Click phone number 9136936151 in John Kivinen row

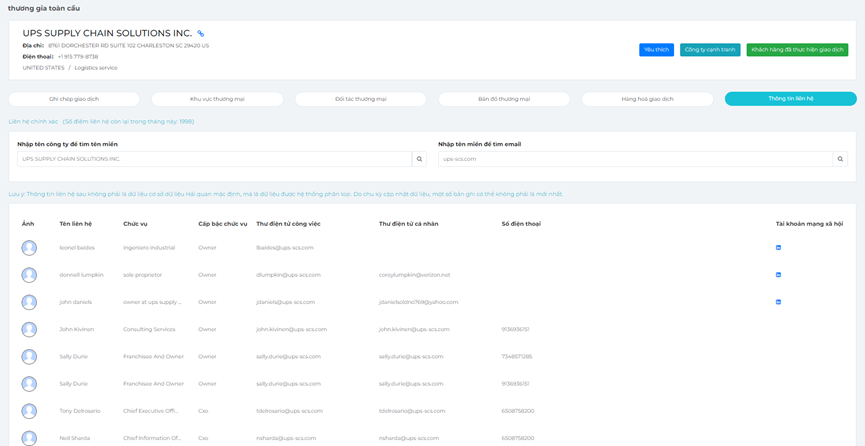tap(516, 330)
